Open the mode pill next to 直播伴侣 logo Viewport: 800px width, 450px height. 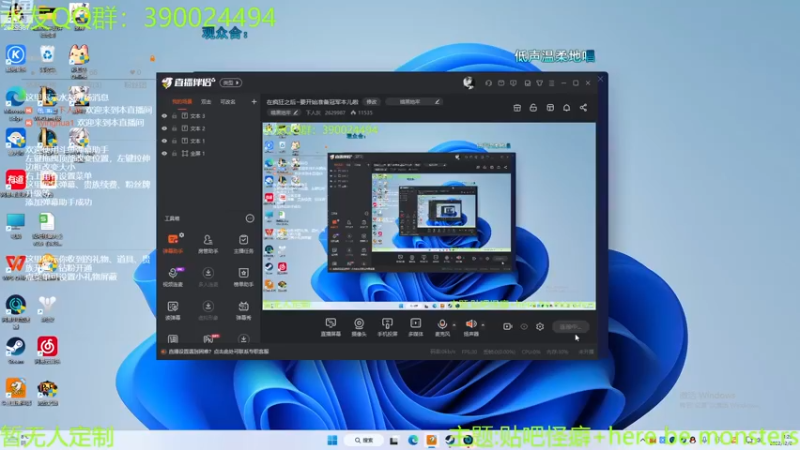tap(231, 83)
